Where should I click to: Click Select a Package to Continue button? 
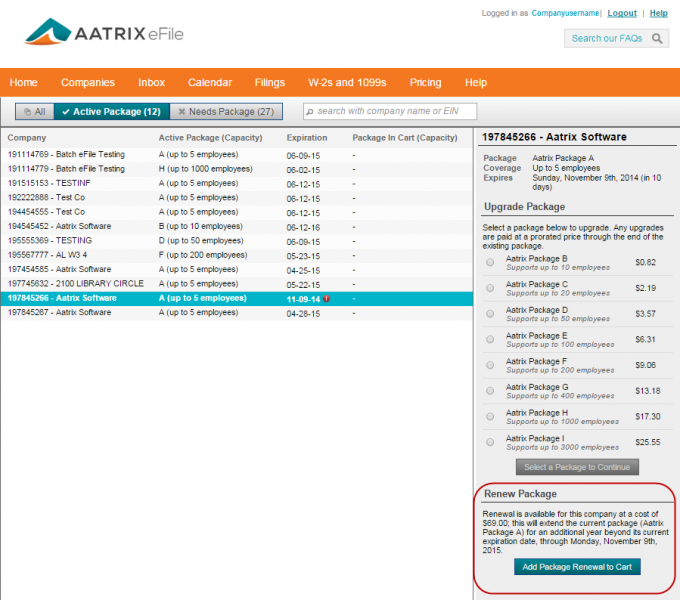577,467
